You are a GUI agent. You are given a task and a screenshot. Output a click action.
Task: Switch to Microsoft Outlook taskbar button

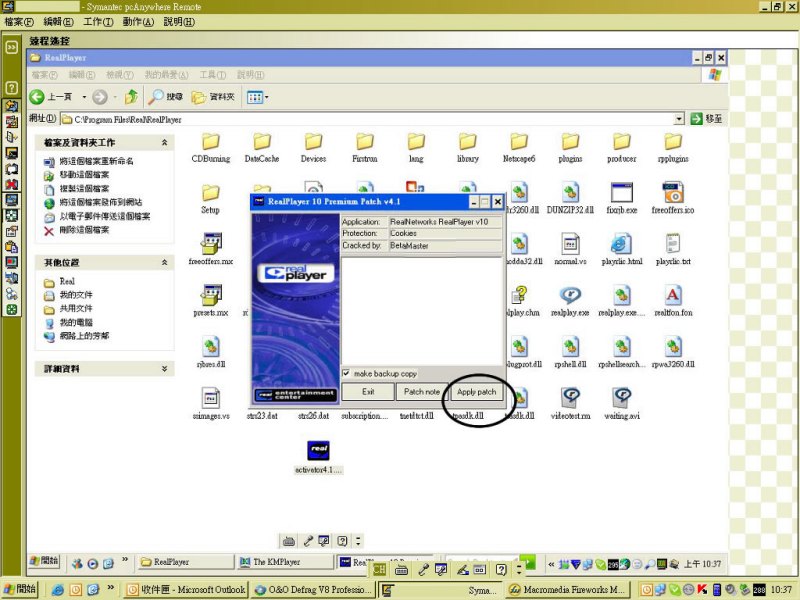(x=186, y=589)
